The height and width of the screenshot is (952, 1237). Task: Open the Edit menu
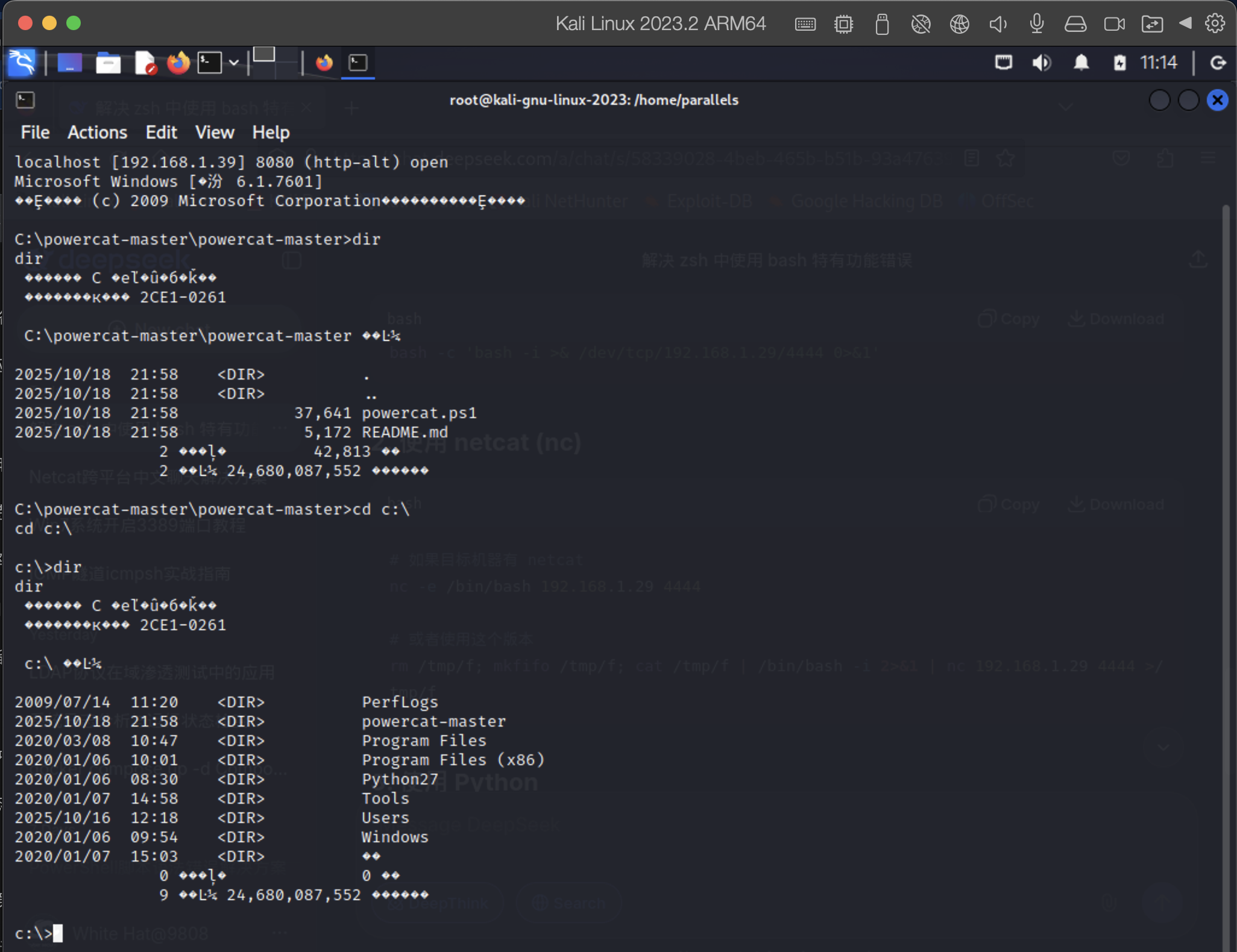coord(161,133)
